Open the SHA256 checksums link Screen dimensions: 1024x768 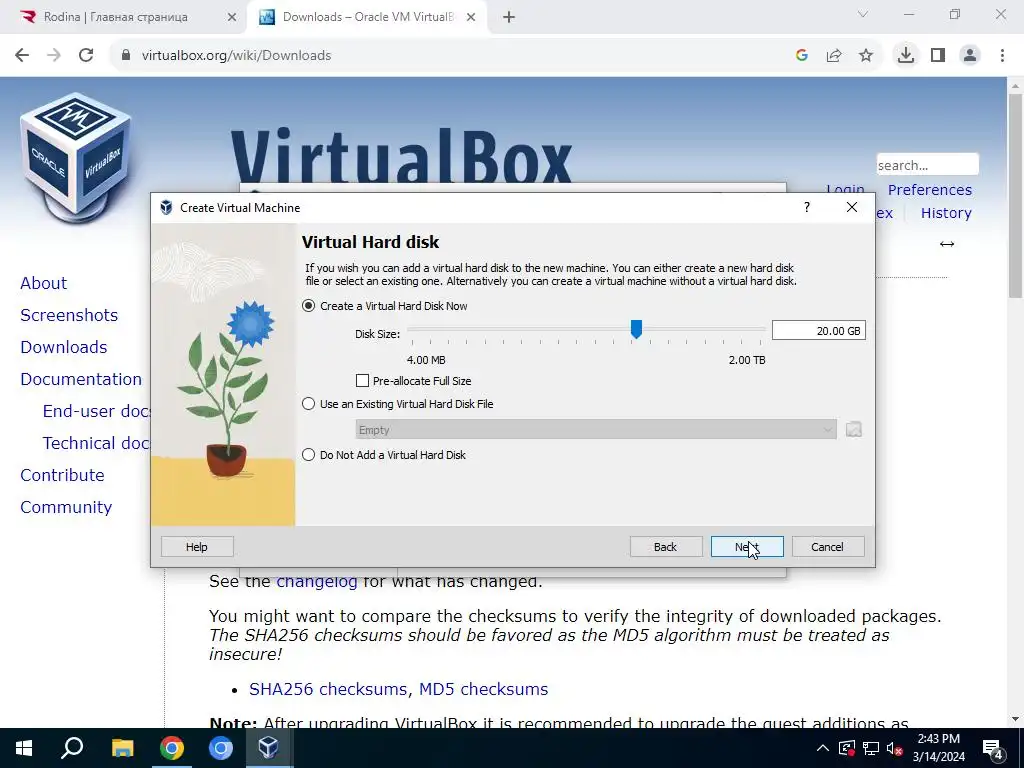328,689
